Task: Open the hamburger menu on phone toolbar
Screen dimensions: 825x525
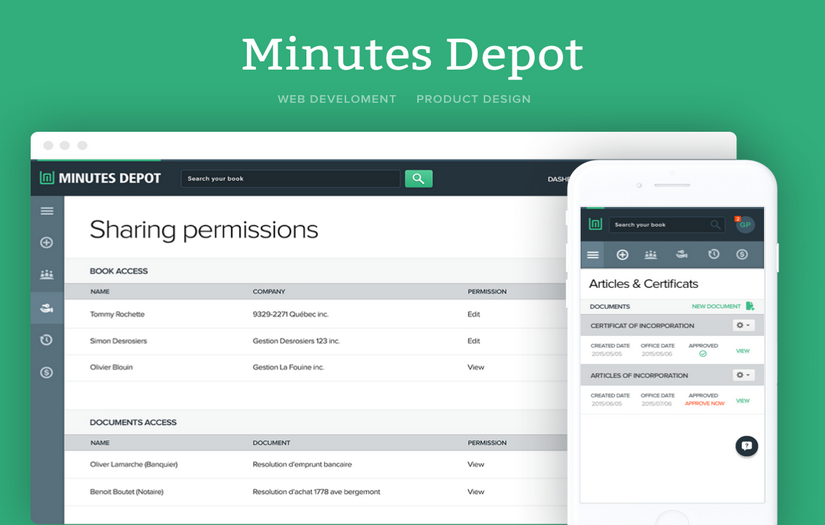Action: 593,255
